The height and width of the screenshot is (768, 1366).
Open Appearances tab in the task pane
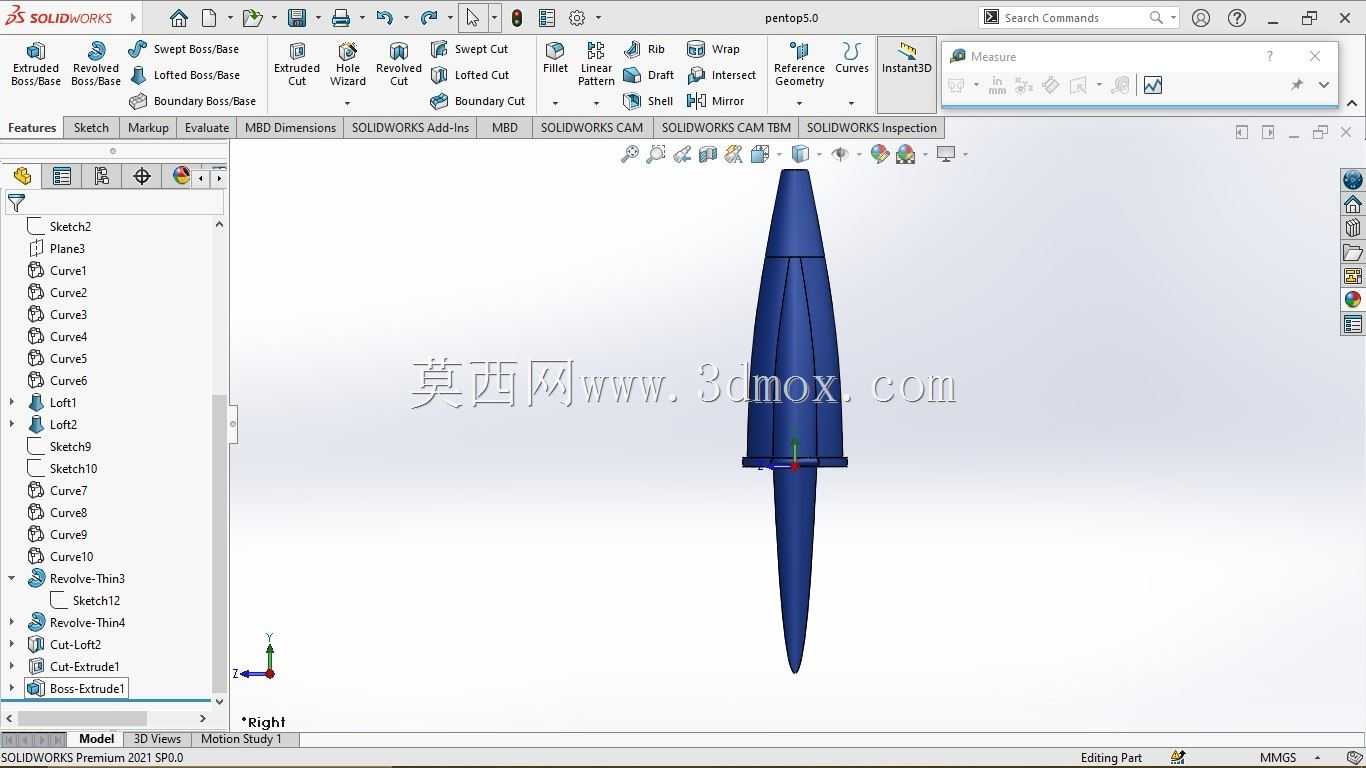point(1353,299)
